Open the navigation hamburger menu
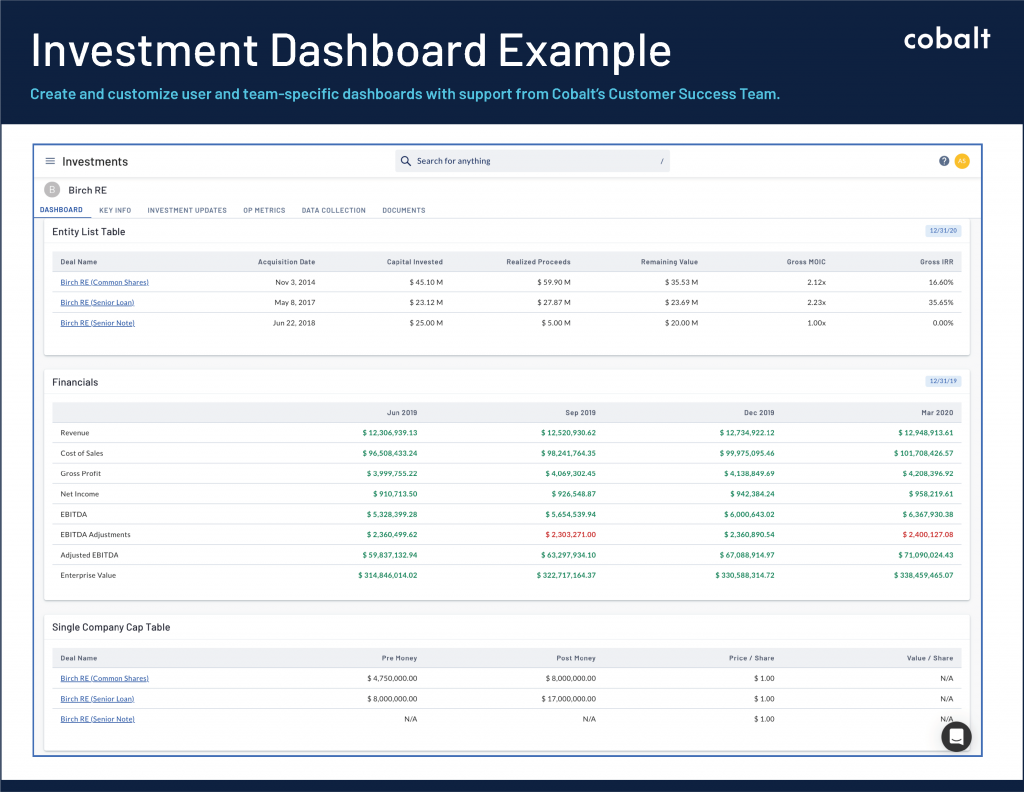Image resolution: width=1024 pixels, height=792 pixels. click(49, 160)
